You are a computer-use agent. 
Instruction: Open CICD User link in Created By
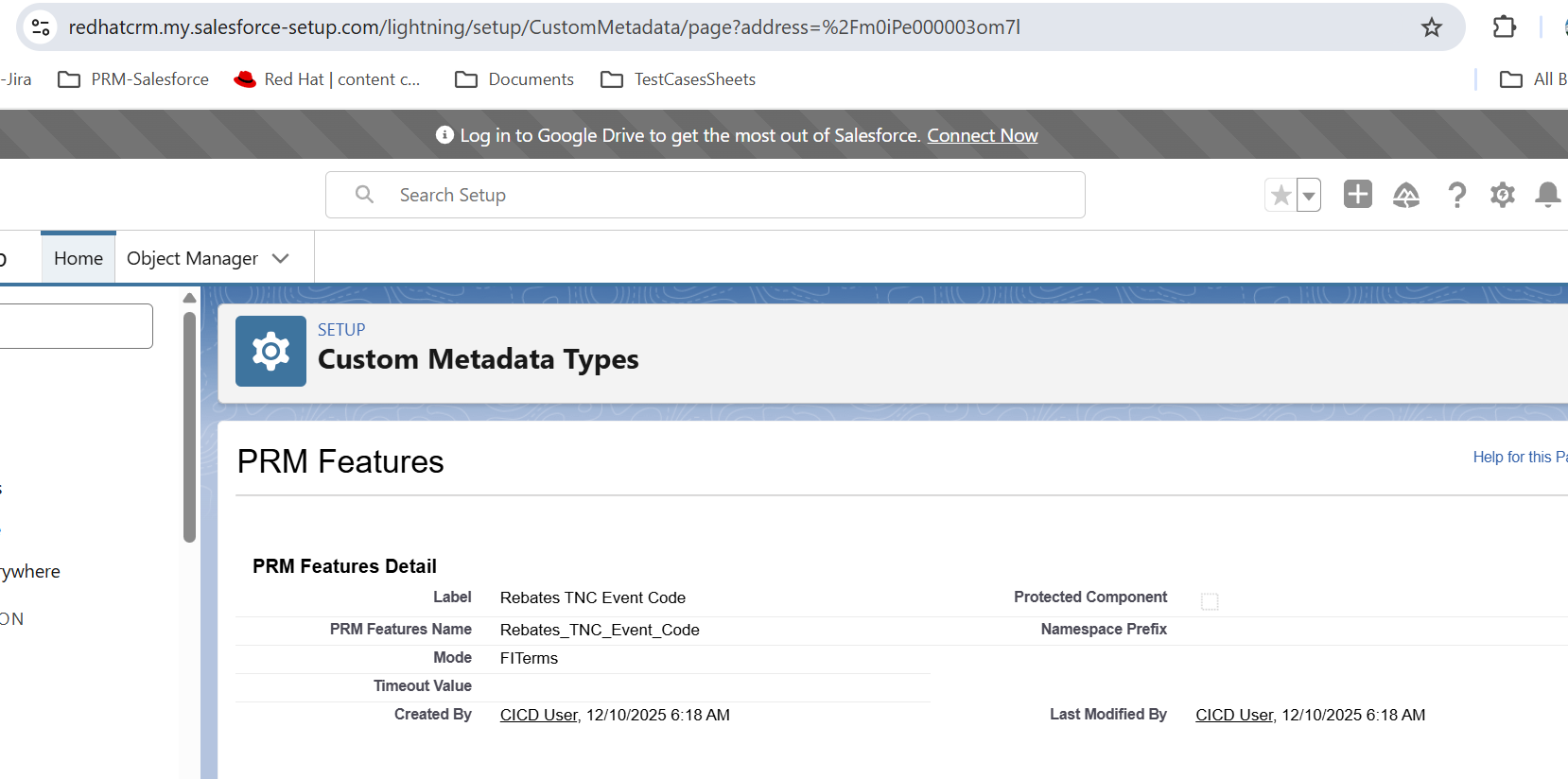(x=538, y=715)
